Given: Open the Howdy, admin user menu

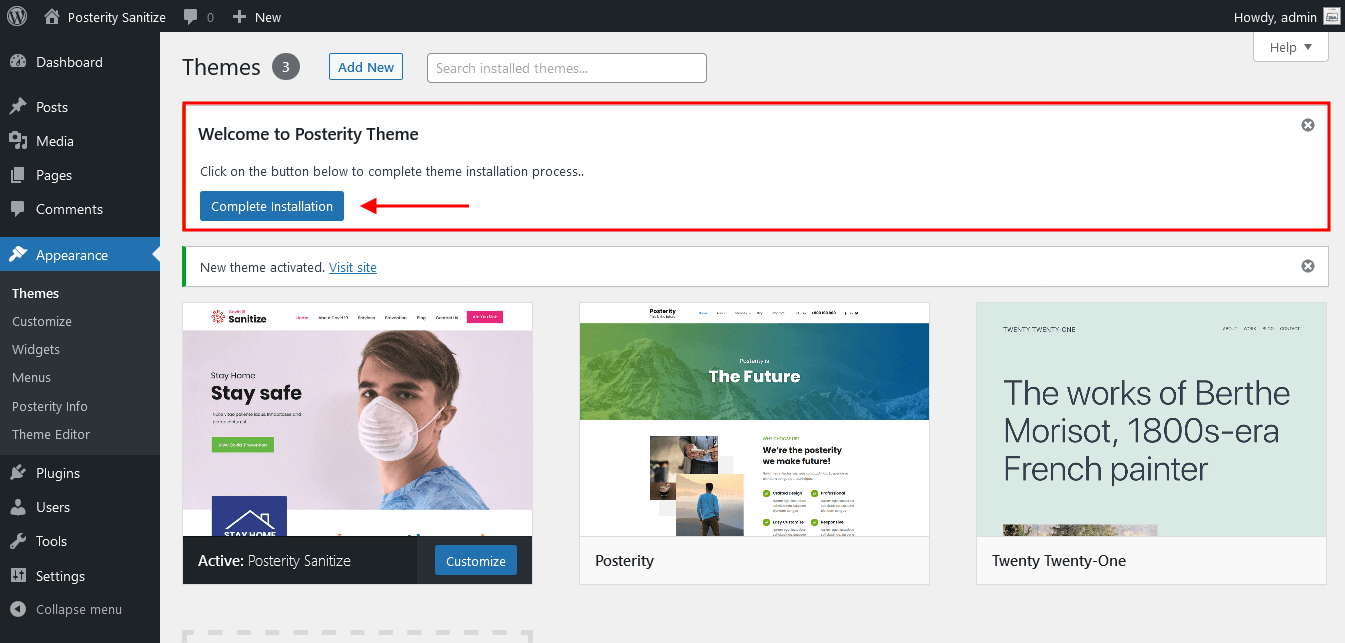Looking at the screenshot, I should pyautogui.click(x=1289, y=17).
